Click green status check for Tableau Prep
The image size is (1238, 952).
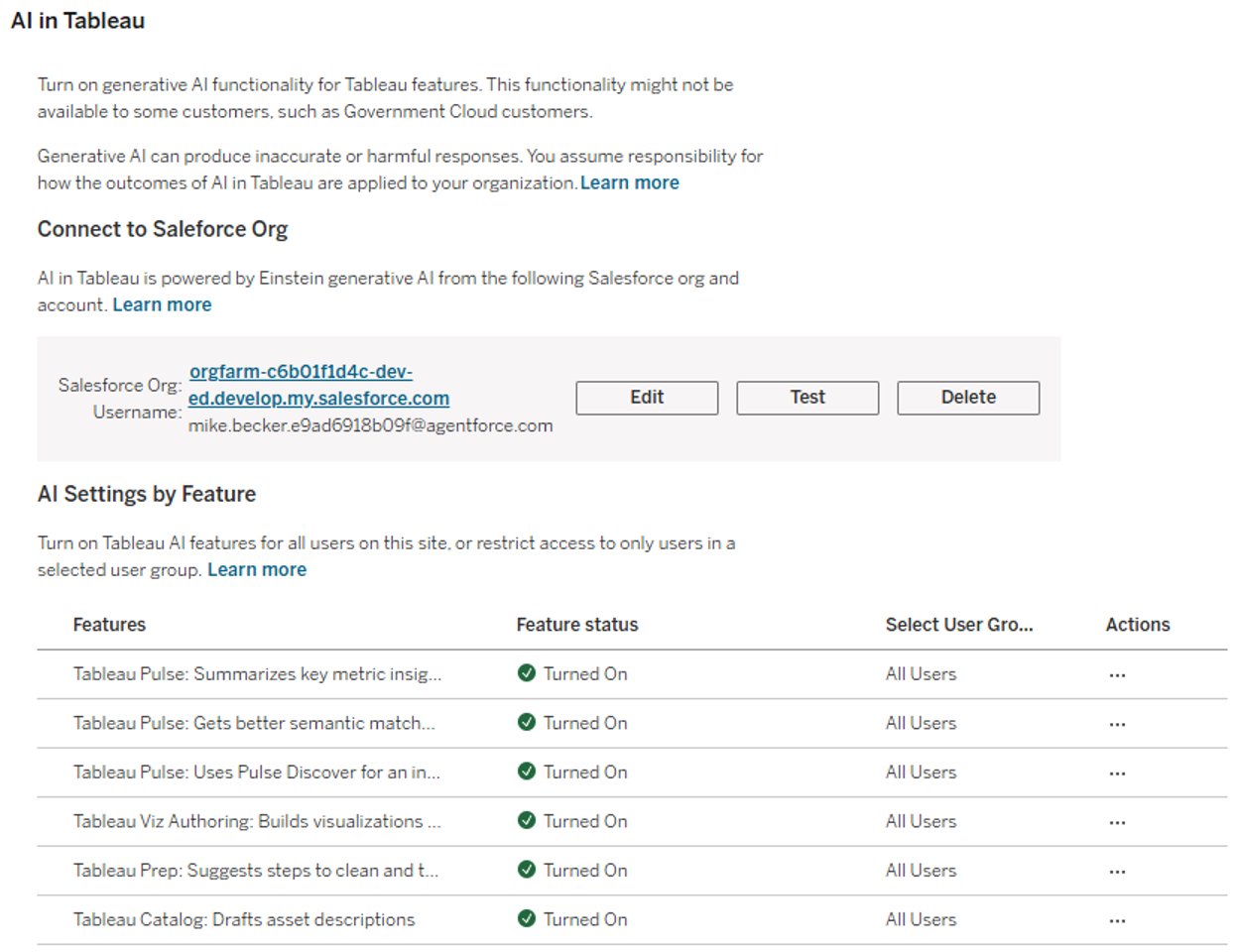point(527,870)
